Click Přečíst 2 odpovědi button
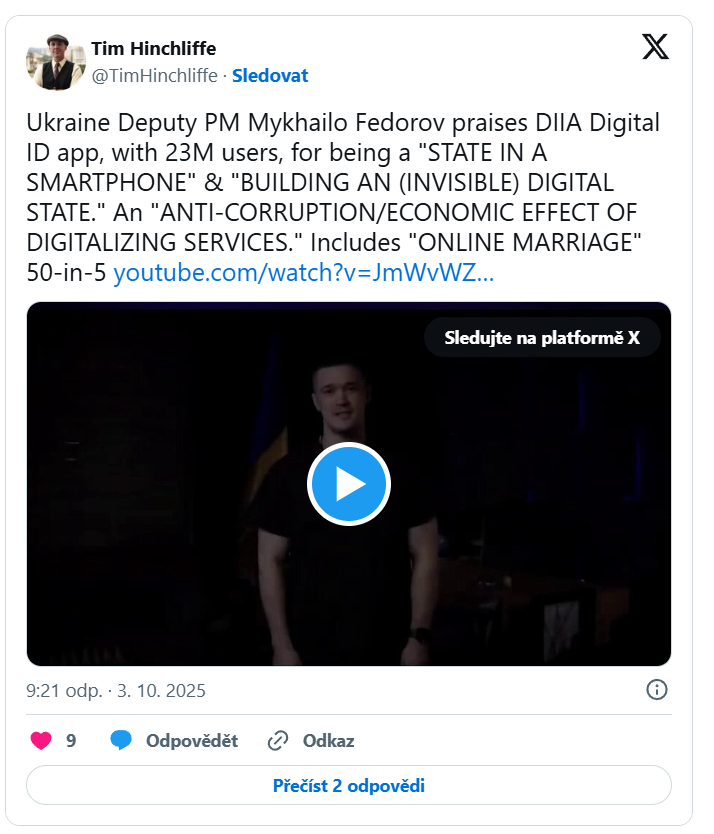Image resolution: width=714 pixels, height=834 pixels. point(349,786)
